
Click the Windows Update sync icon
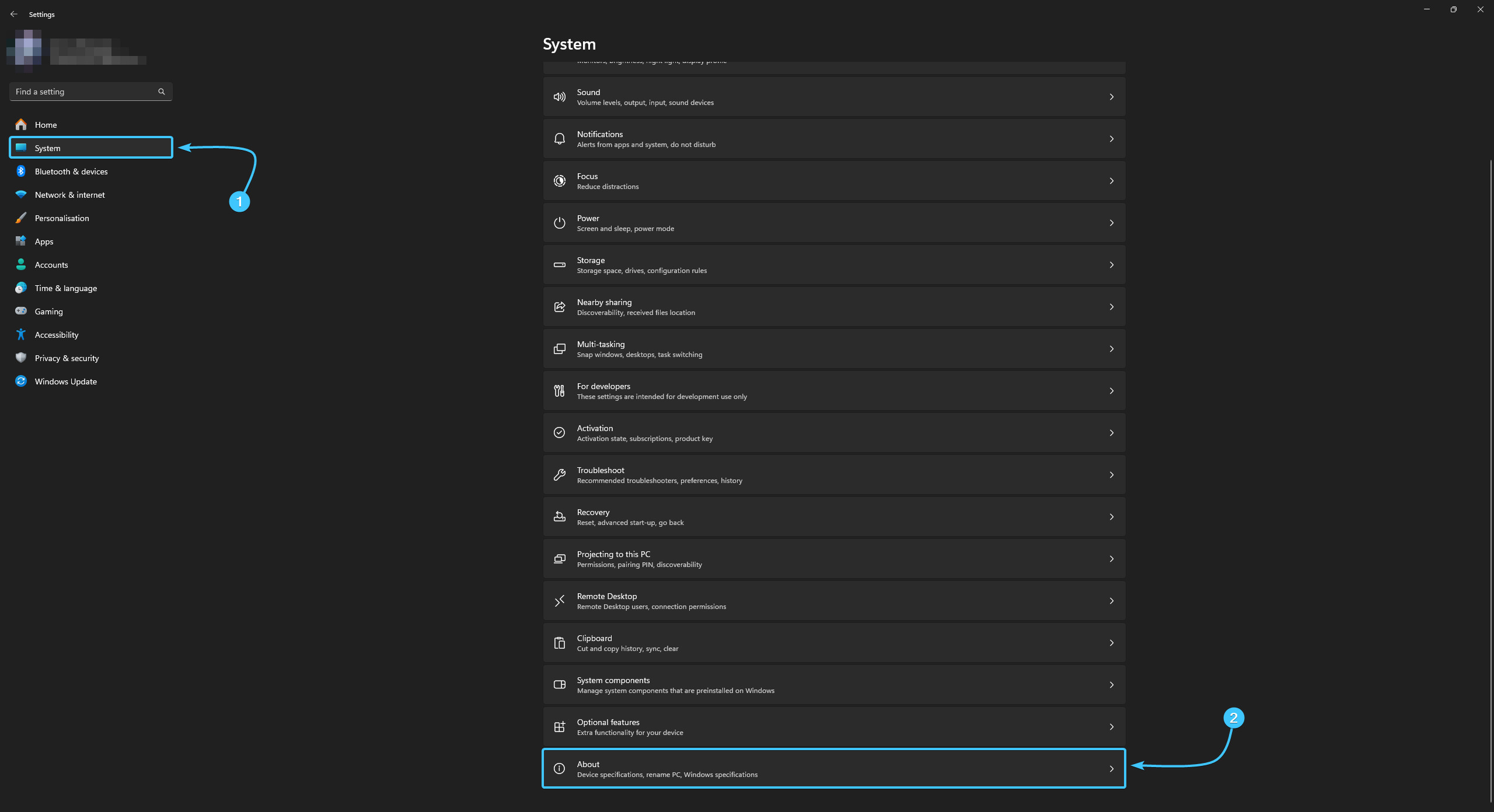pyautogui.click(x=21, y=381)
